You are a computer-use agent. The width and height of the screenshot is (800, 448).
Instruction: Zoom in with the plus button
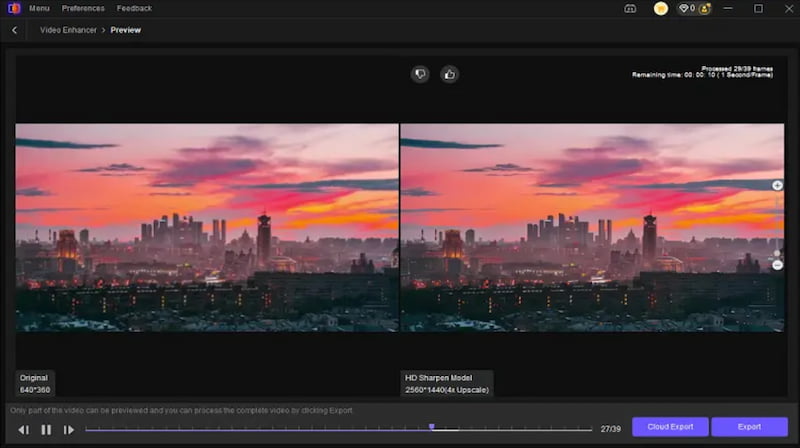[x=777, y=186]
